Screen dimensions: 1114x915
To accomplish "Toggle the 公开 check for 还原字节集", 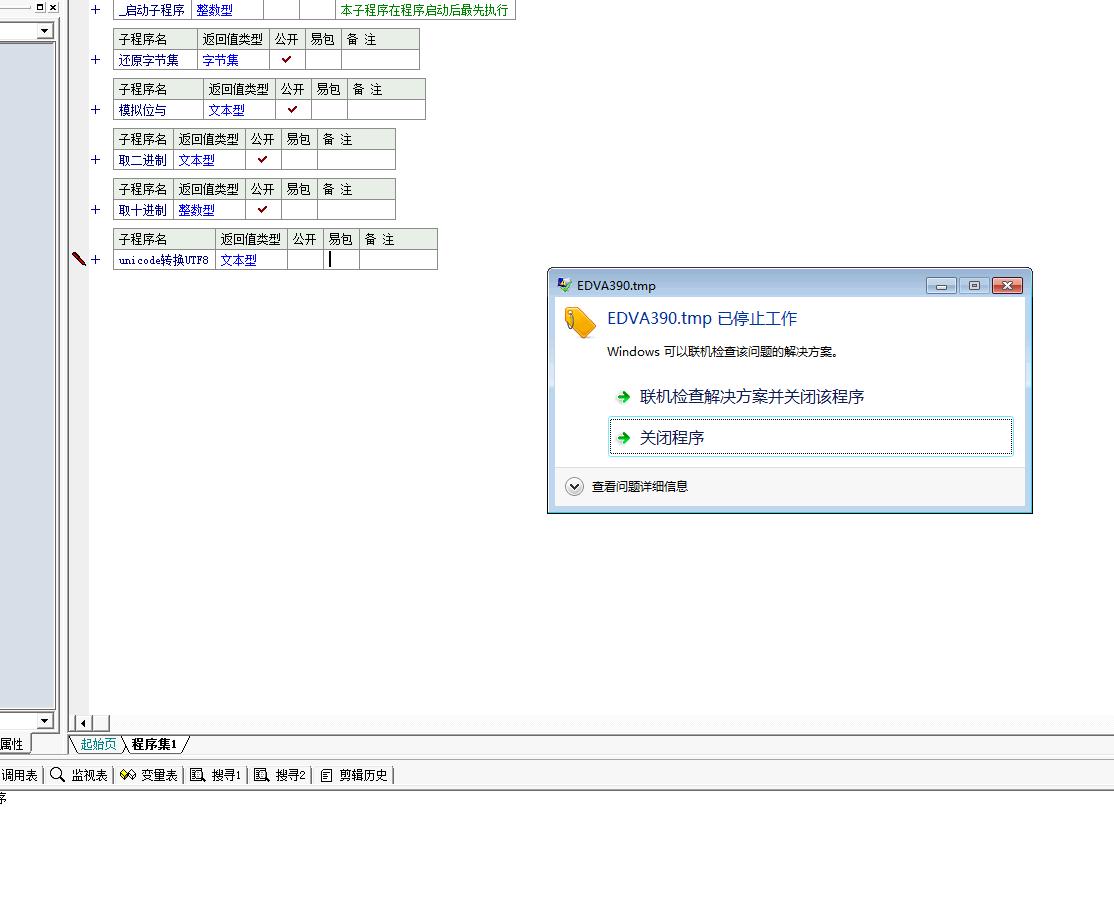I will pos(287,60).
